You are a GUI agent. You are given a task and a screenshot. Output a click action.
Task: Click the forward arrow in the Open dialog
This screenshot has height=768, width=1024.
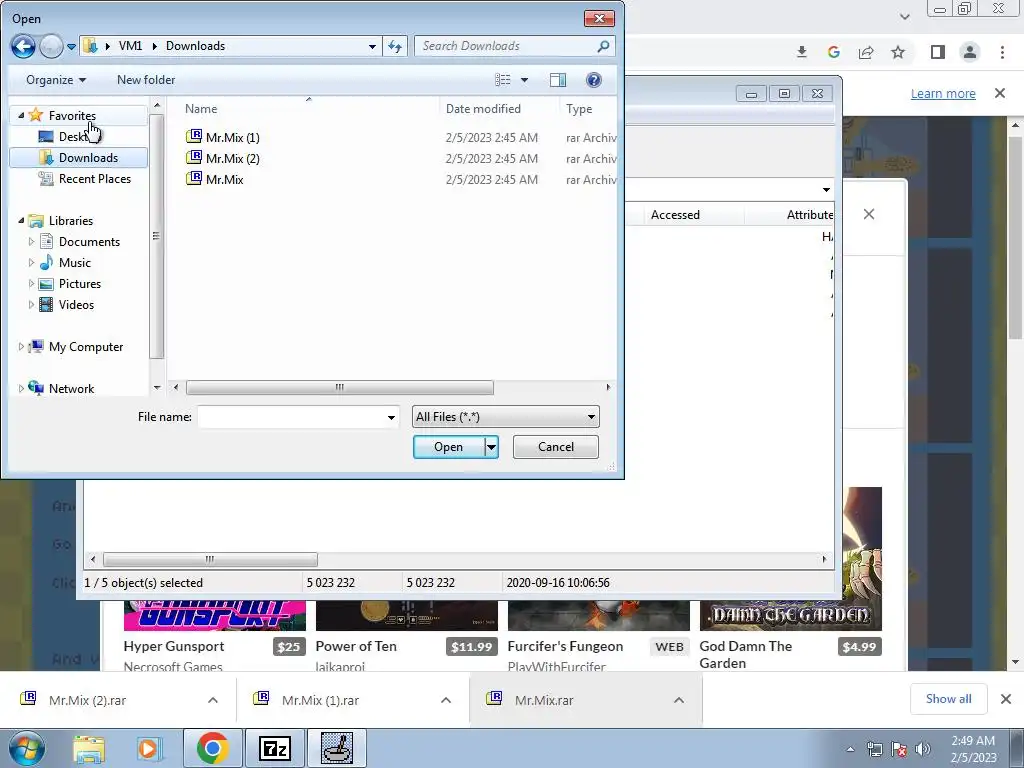coord(51,46)
